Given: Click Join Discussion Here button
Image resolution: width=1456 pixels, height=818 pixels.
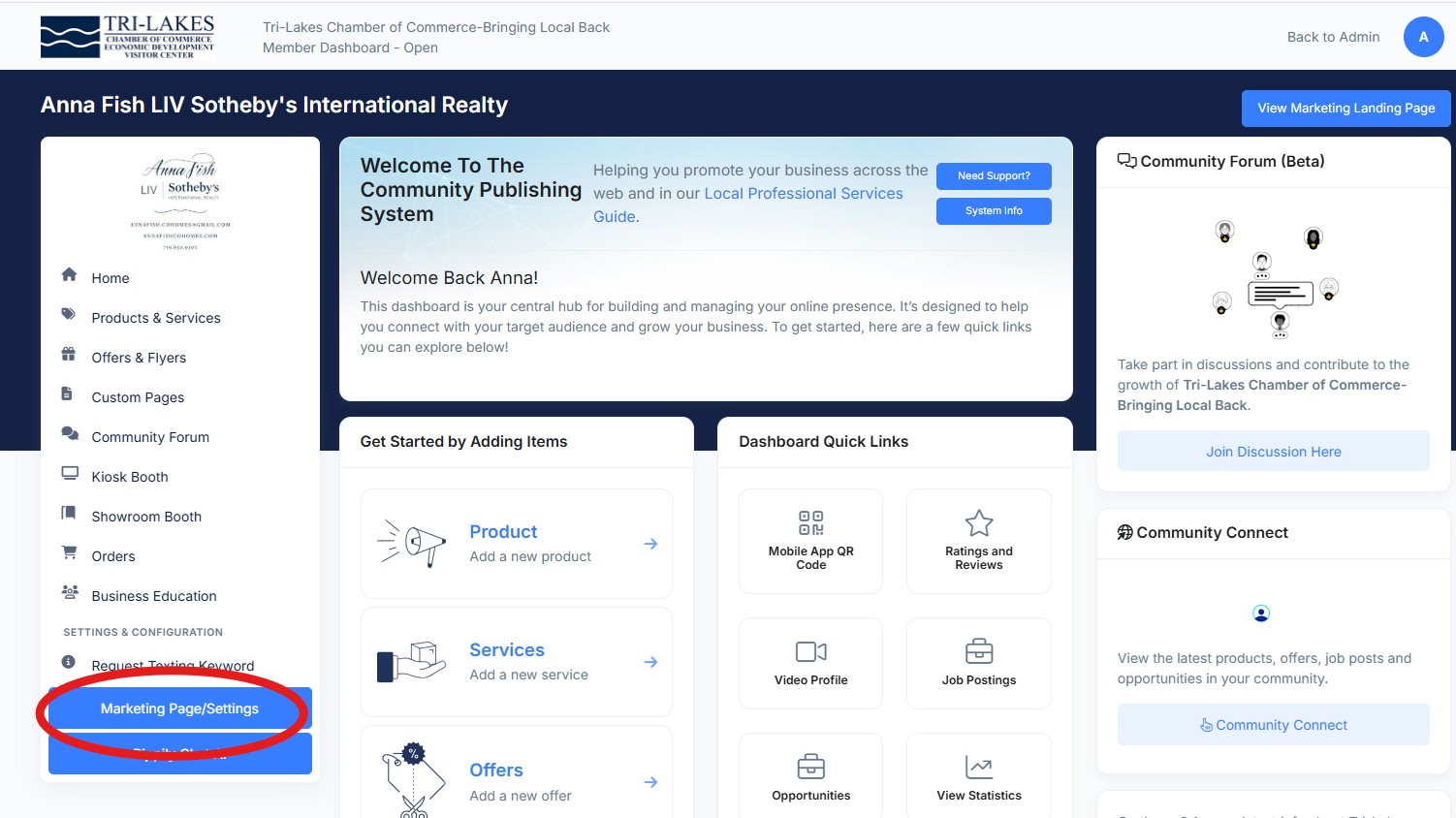Looking at the screenshot, I should coord(1274,452).
